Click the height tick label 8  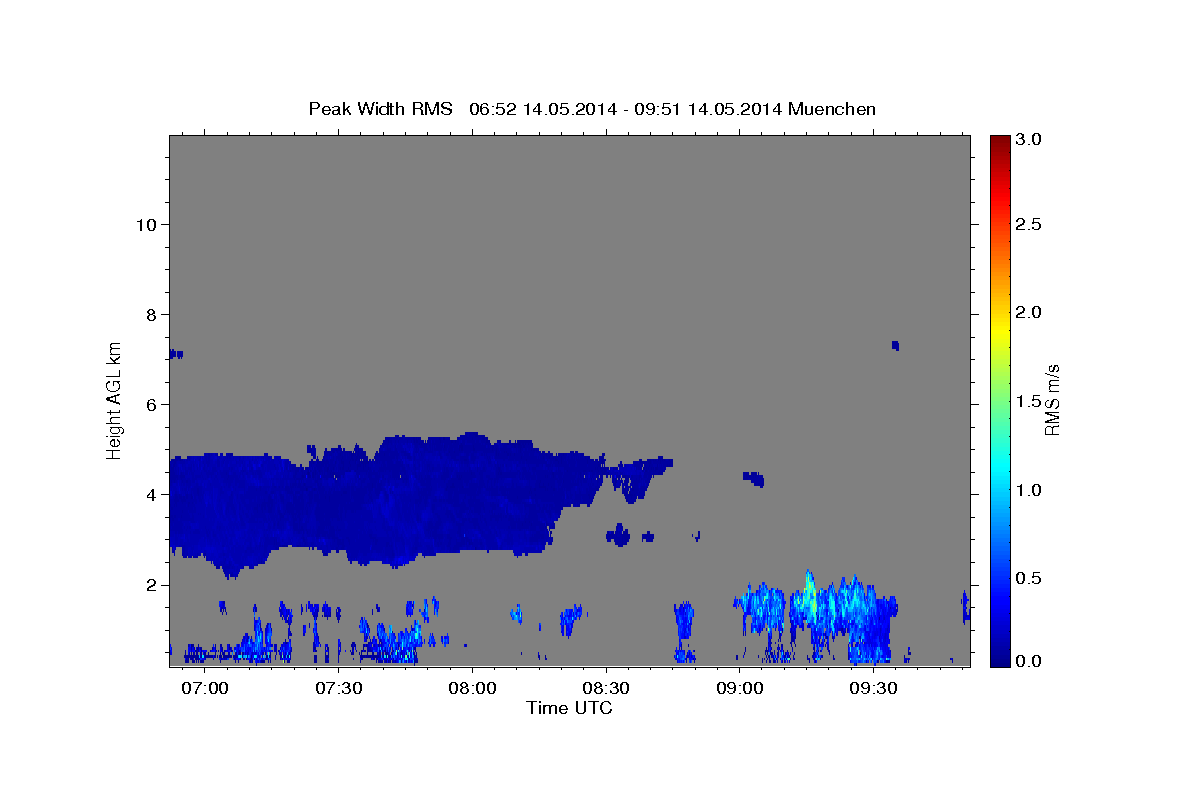coord(151,314)
